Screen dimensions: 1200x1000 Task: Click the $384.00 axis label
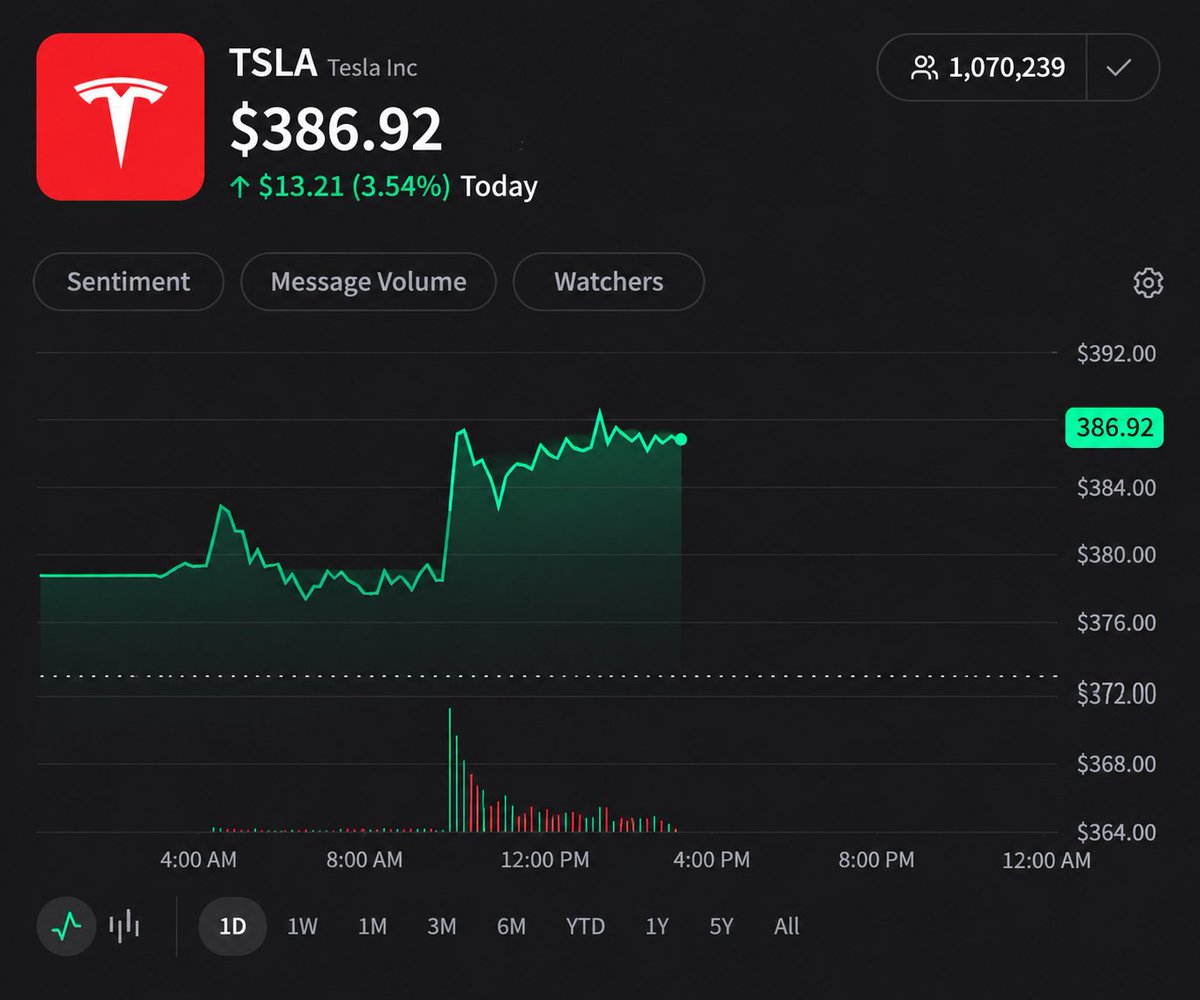[1116, 488]
